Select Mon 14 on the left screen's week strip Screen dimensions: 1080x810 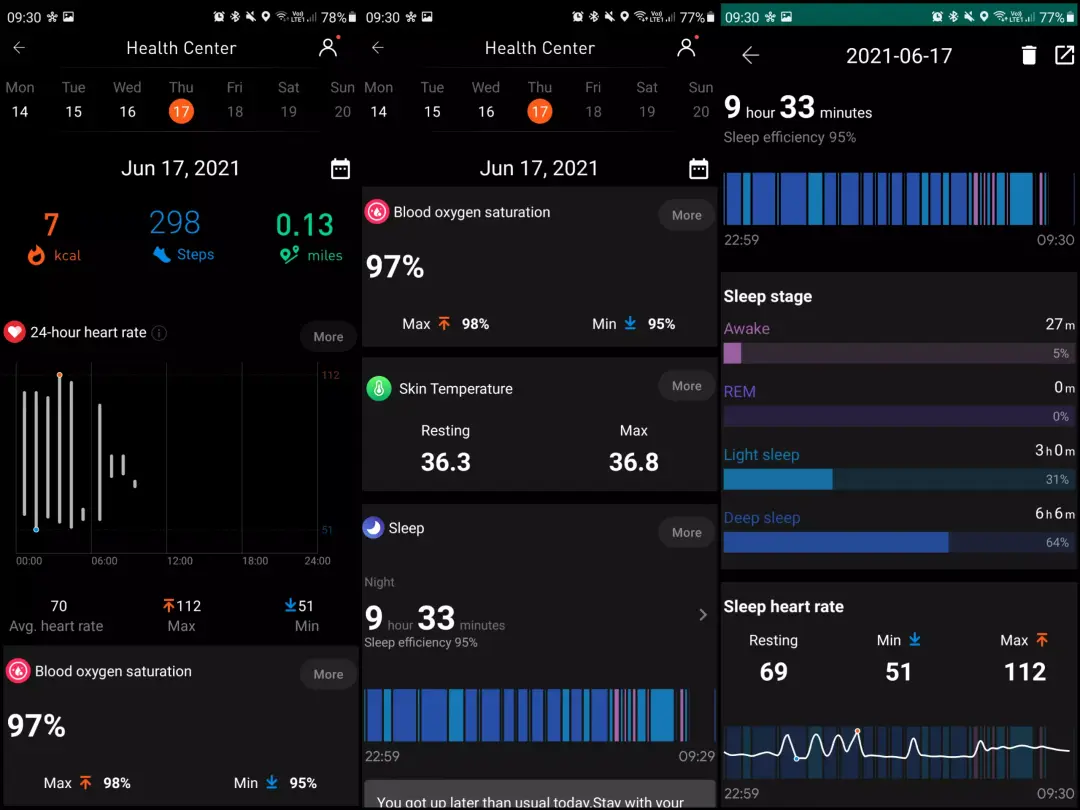pos(20,100)
